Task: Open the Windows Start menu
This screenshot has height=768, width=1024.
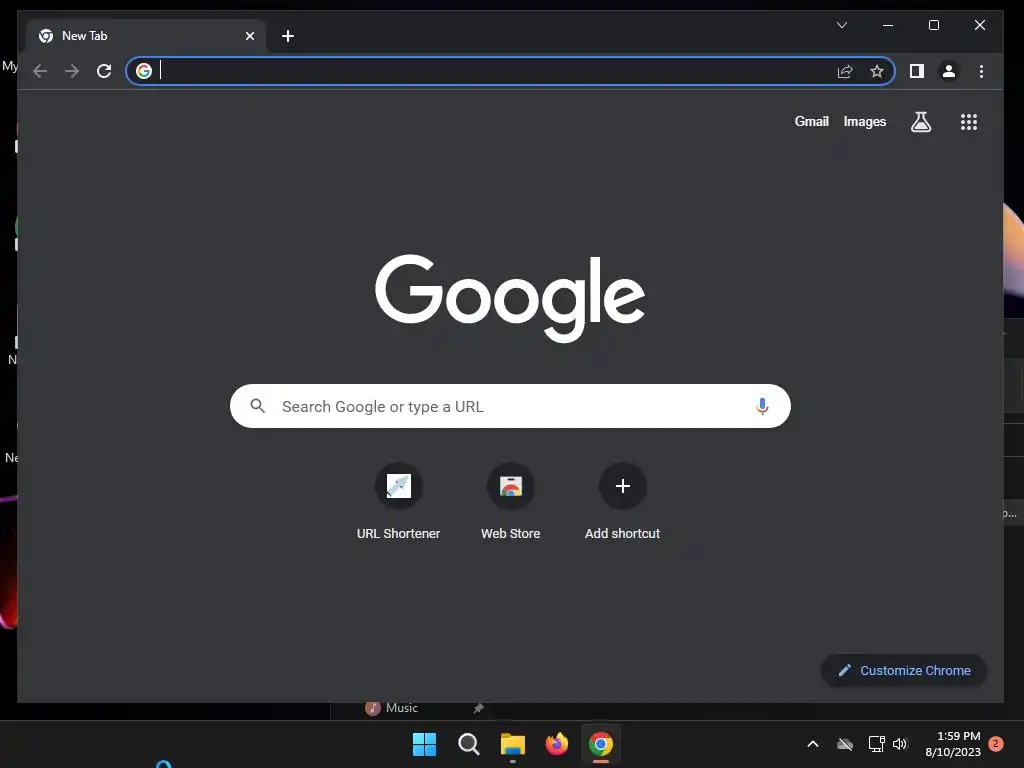Action: [424, 744]
